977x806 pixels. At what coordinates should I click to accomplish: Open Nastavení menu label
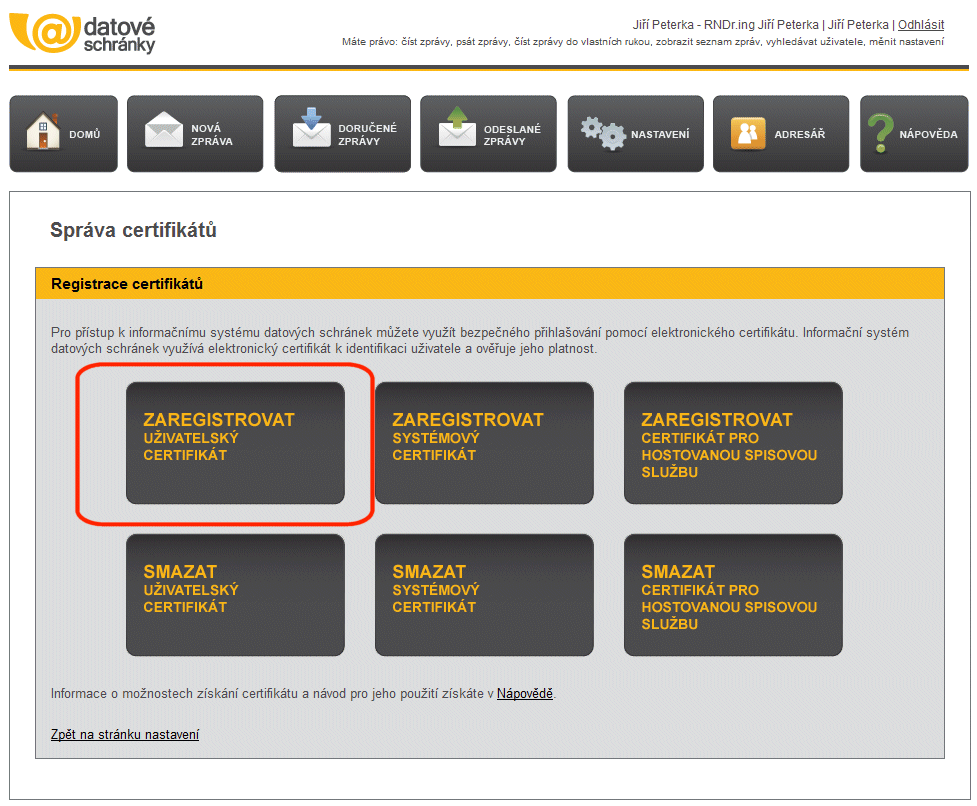[660, 134]
